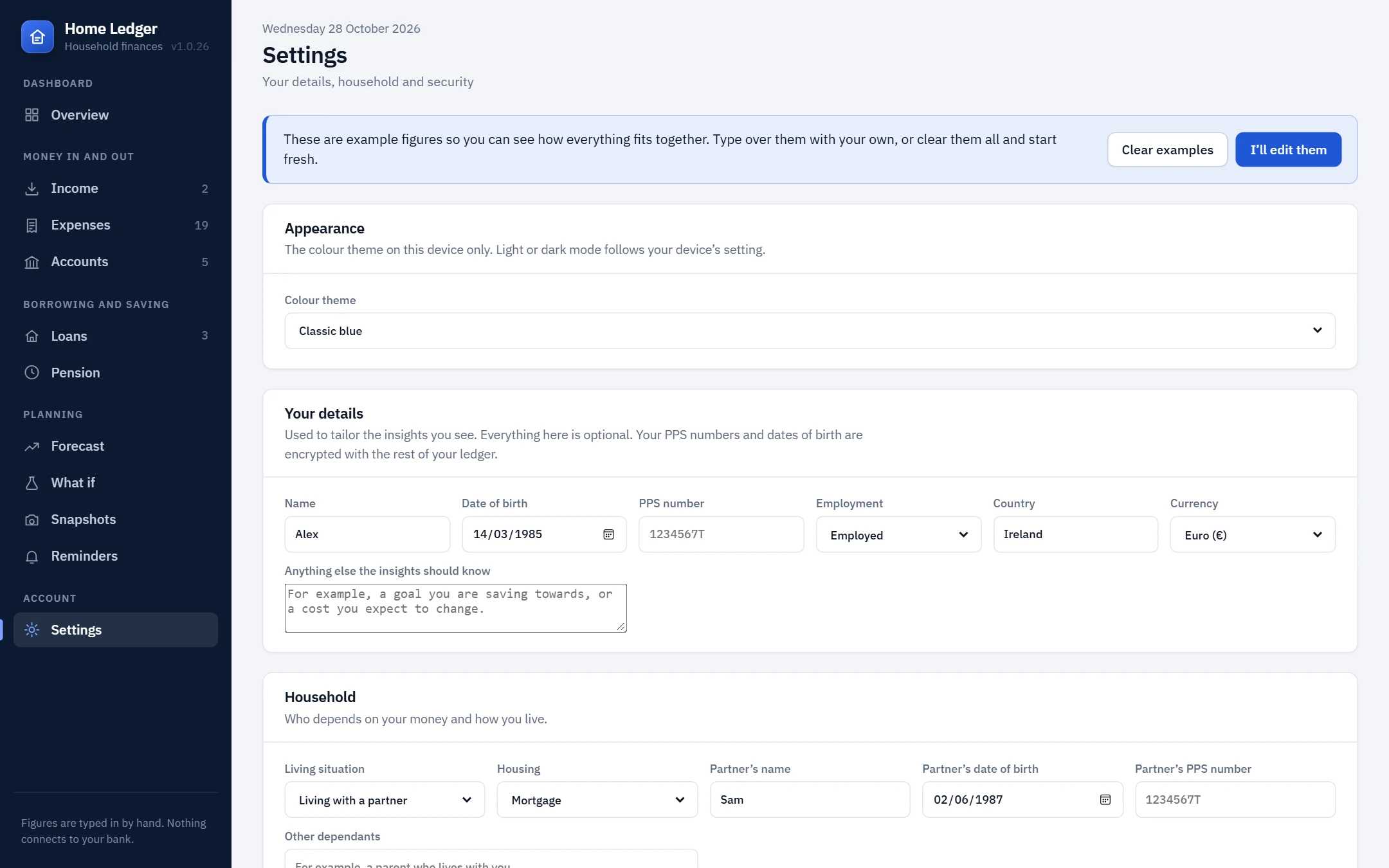Click the date 'Wednesday 28 October 2026'
Viewport: 1389px width, 868px height.
[x=341, y=29]
